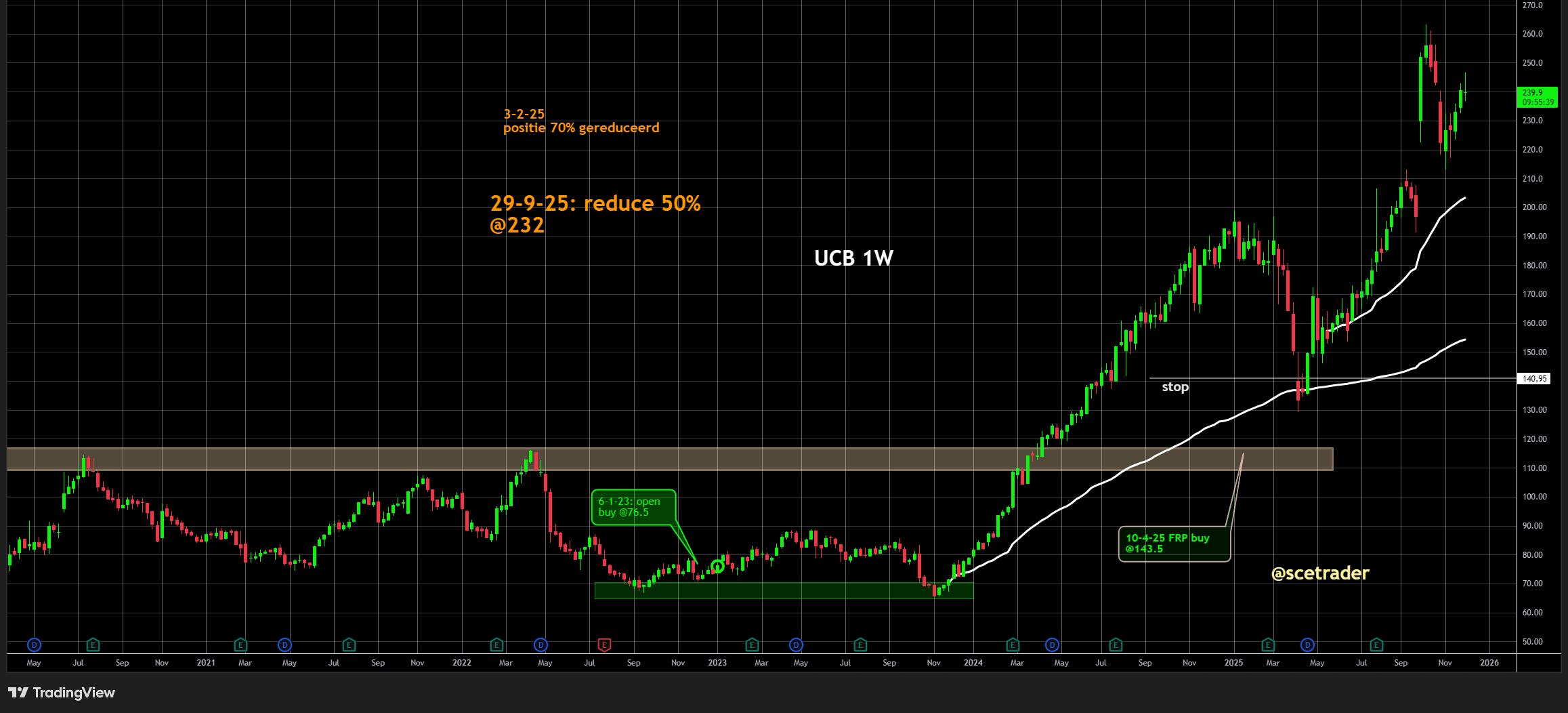Open the dividend marker near May 2025
The height and width of the screenshot is (713, 1568).
point(1307,645)
